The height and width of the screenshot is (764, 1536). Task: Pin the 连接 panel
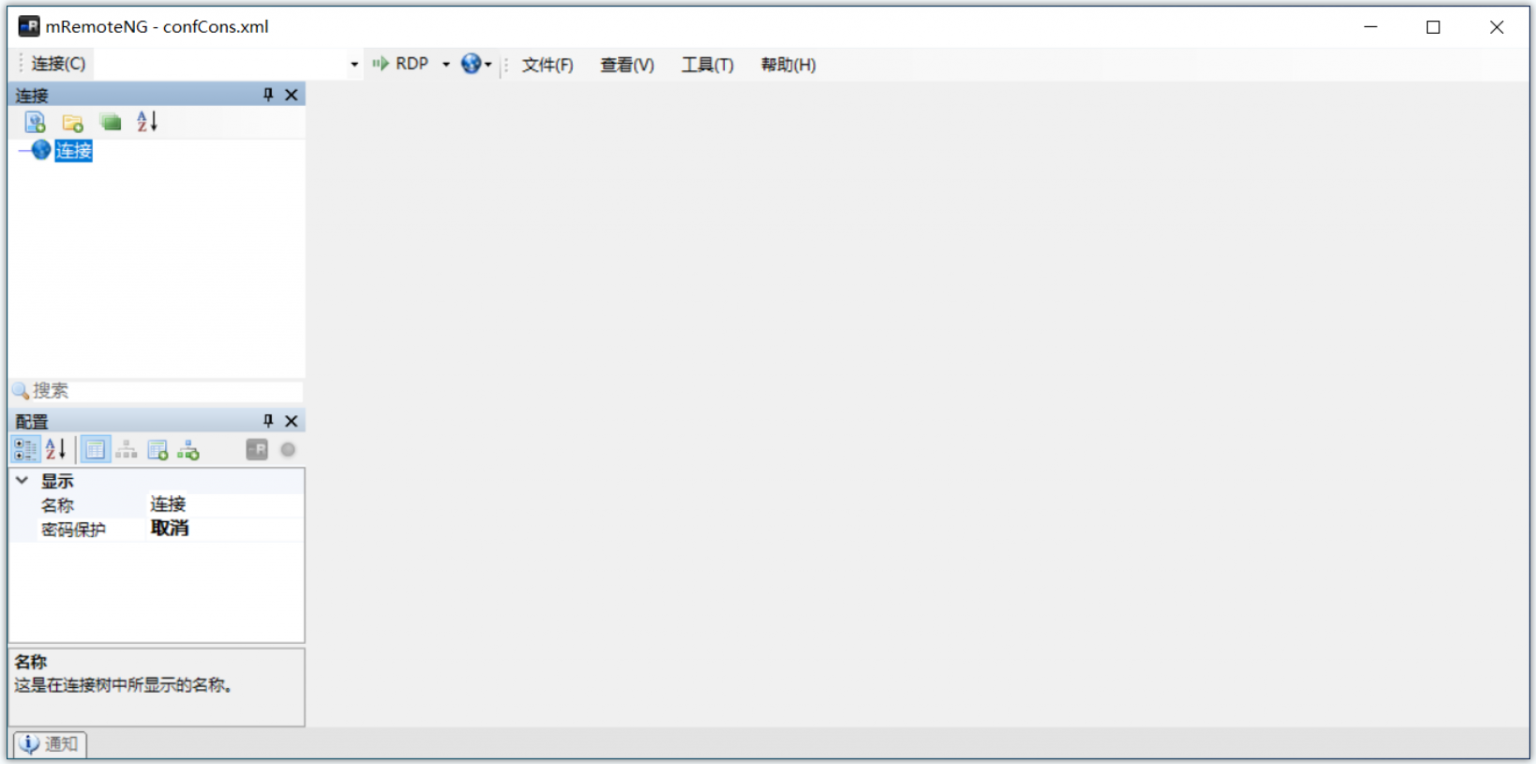[267, 94]
